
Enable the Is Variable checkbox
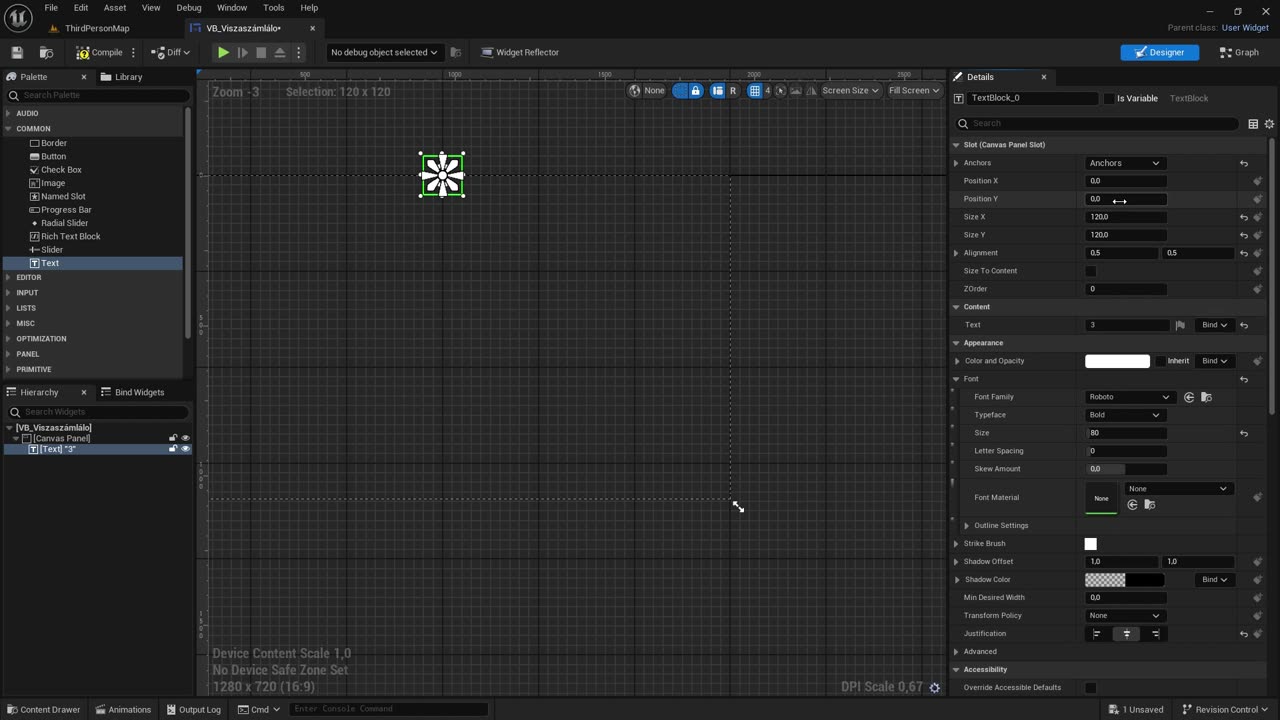point(1109,98)
